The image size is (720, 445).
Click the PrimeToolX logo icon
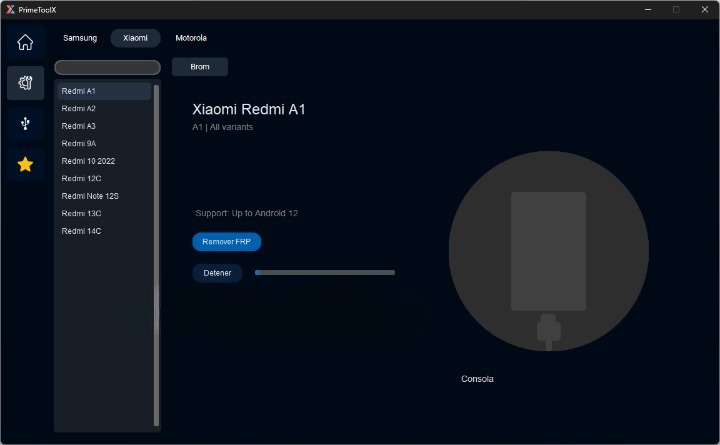click(10, 9)
